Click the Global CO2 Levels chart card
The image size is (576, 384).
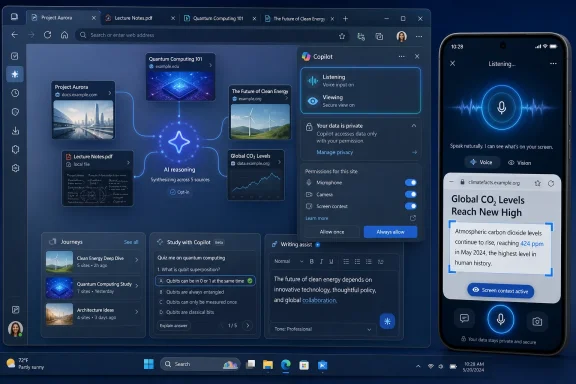256,175
